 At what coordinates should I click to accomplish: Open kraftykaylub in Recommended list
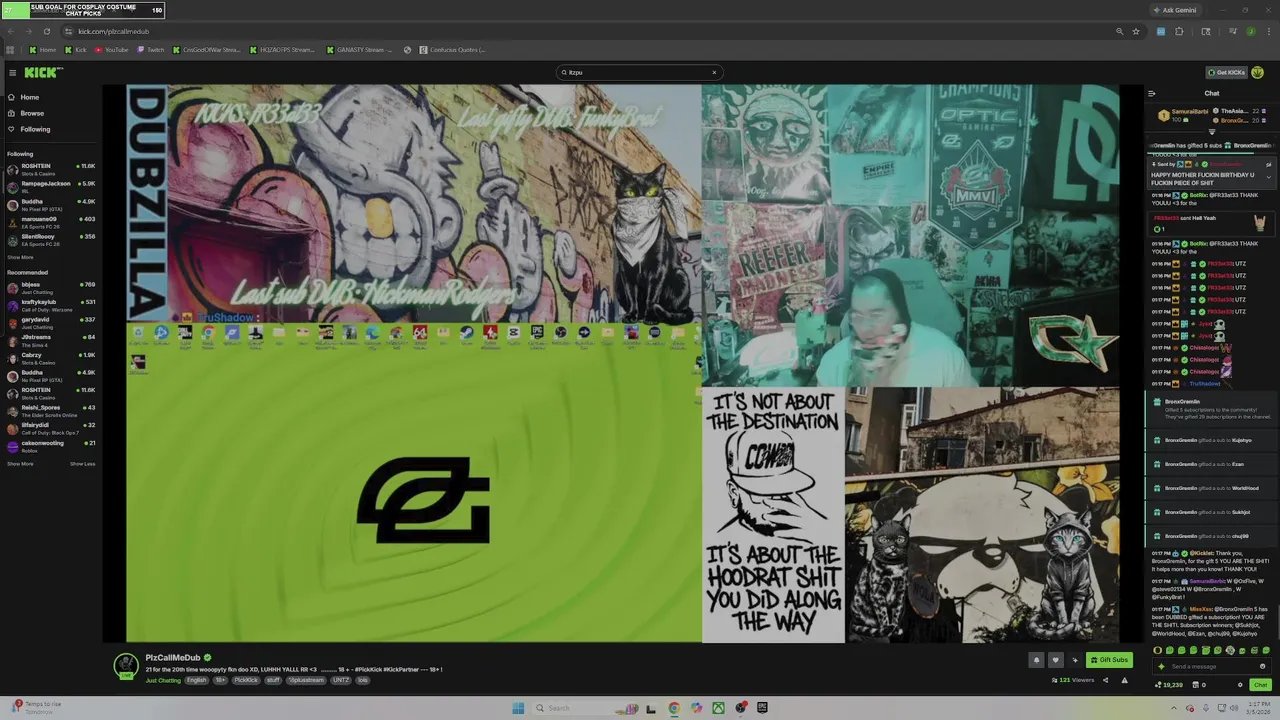[x=51, y=305]
